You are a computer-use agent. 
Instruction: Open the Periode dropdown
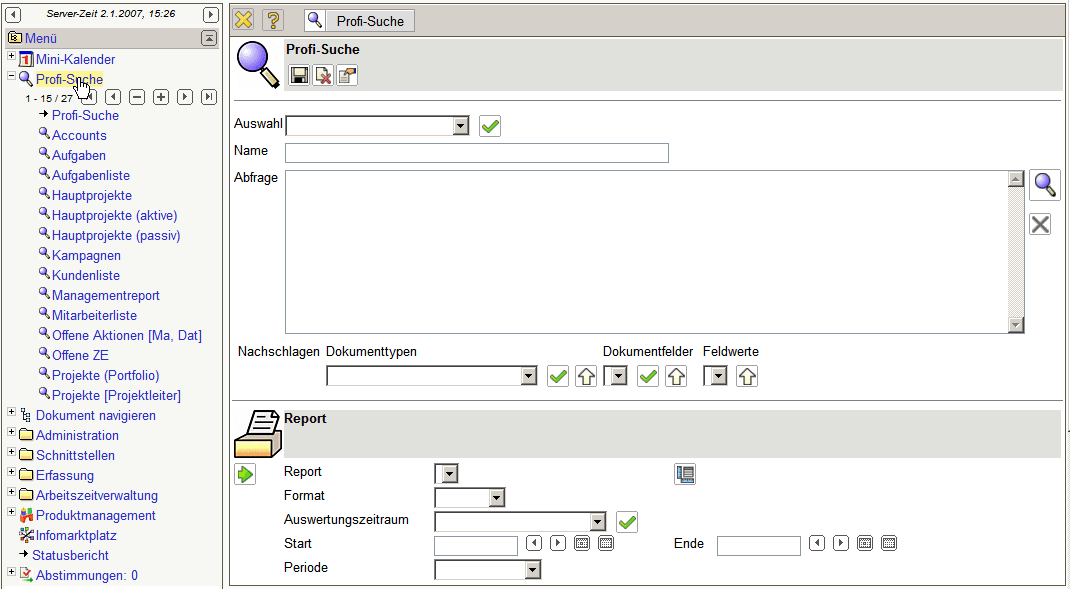533,570
